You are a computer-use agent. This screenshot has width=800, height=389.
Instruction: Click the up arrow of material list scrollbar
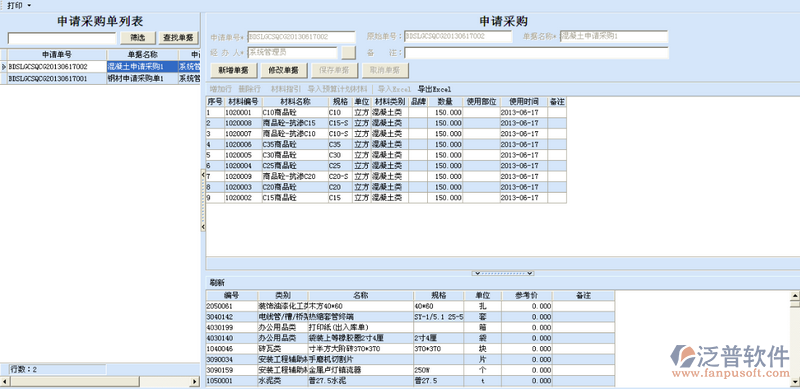point(794,295)
